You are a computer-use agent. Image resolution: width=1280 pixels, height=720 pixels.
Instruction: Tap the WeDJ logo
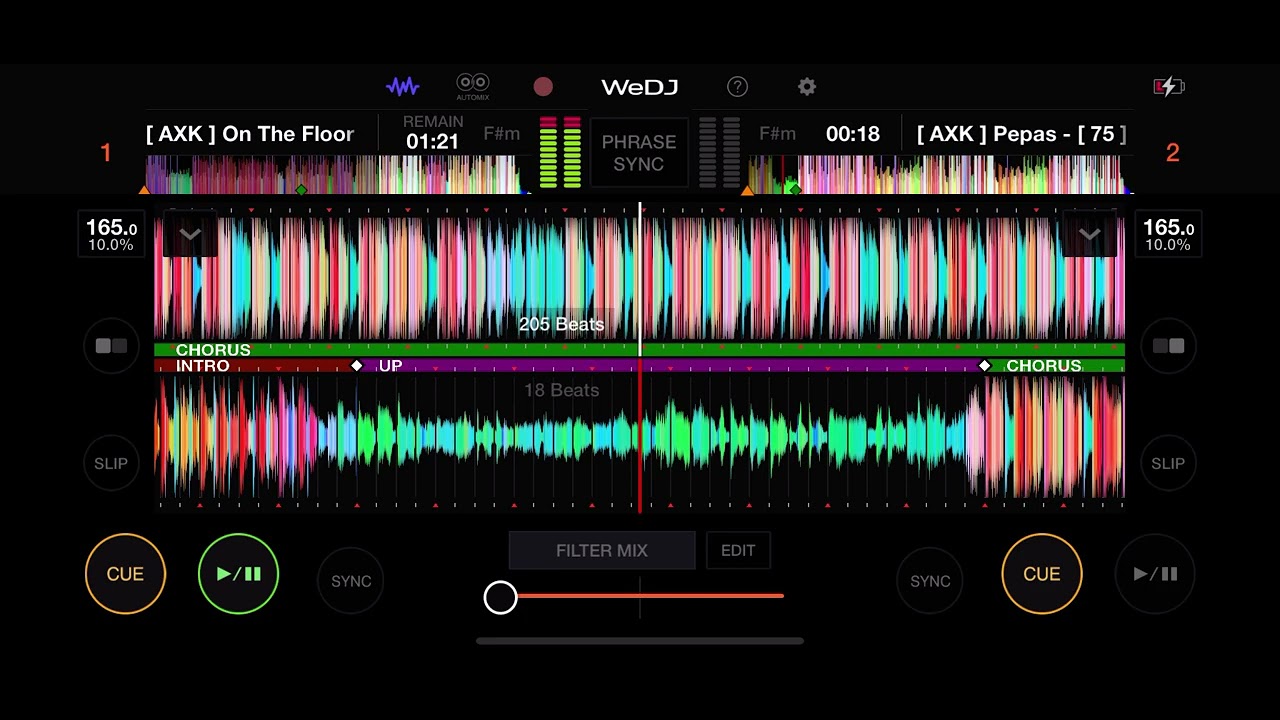click(640, 87)
